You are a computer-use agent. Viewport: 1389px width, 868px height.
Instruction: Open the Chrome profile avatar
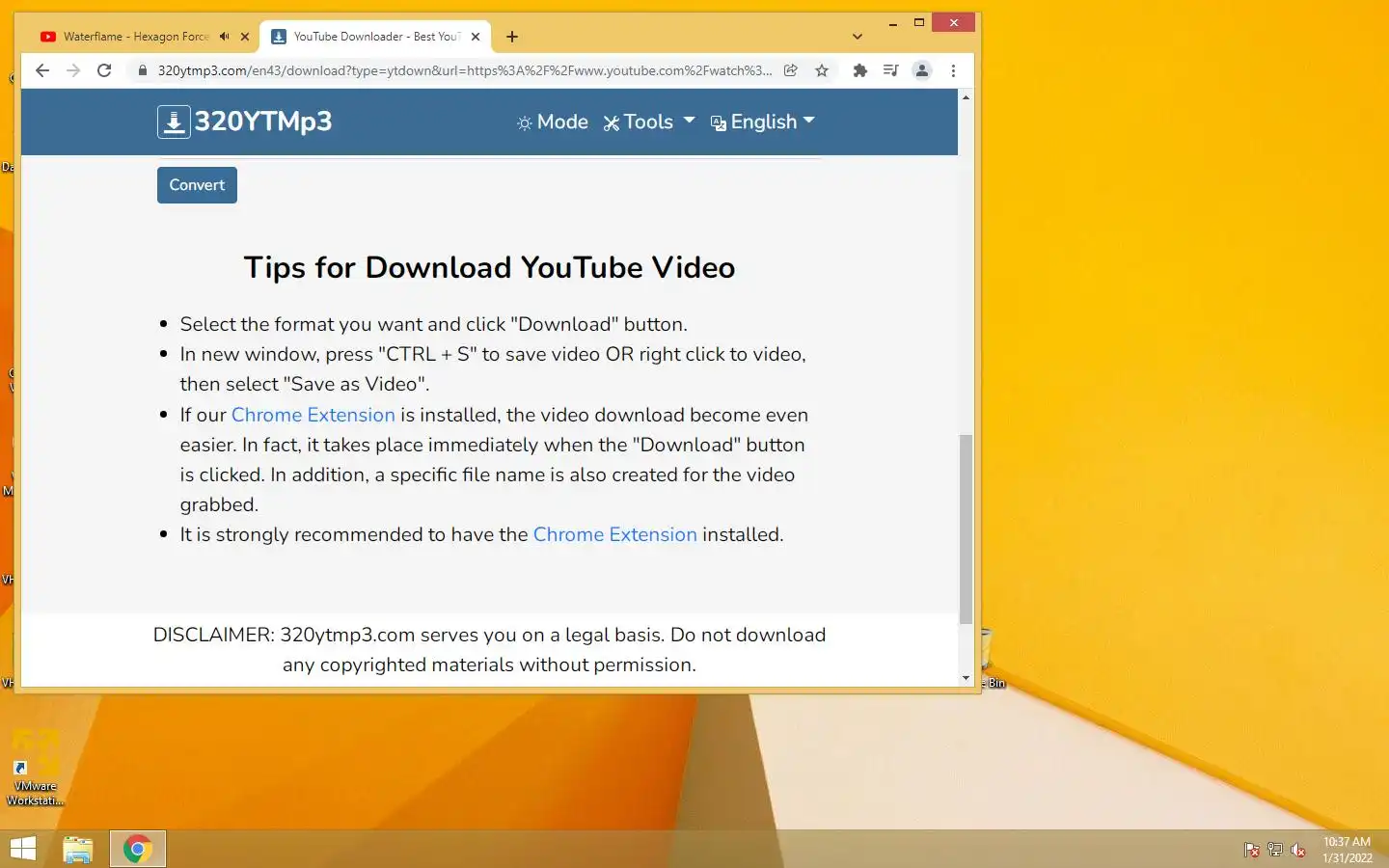pyautogui.click(x=922, y=70)
